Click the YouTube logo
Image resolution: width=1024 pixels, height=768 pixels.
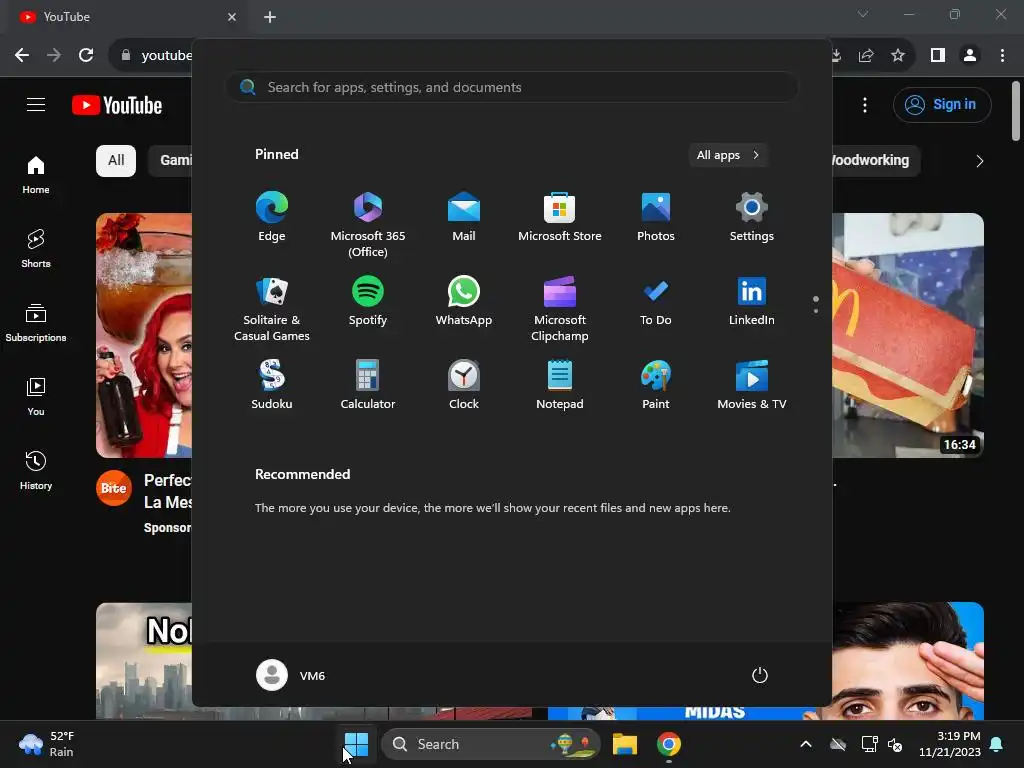tap(117, 105)
